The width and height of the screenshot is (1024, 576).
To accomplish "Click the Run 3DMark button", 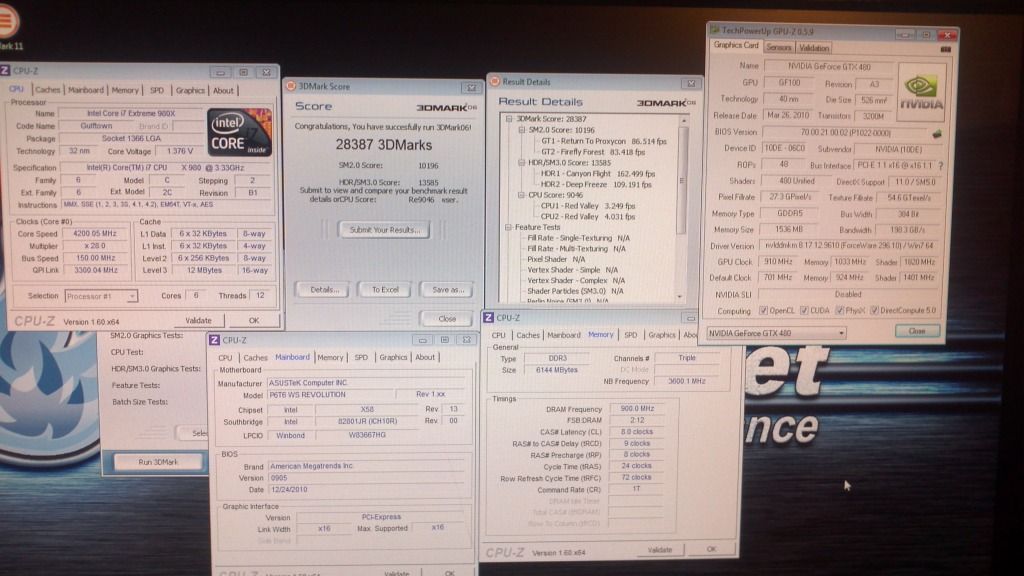I will [x=158, y=462].
